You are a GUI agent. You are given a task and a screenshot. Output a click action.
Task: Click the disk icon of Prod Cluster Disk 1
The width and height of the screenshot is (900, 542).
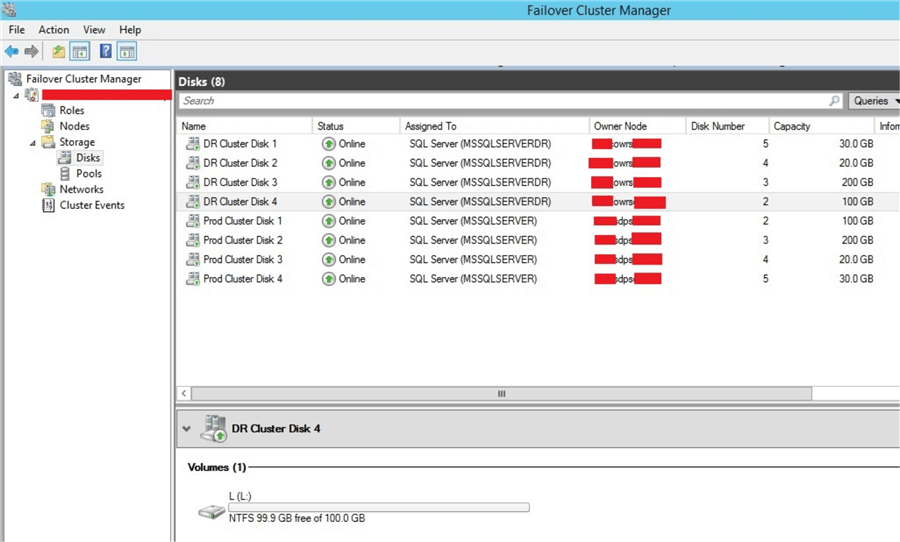192,220
